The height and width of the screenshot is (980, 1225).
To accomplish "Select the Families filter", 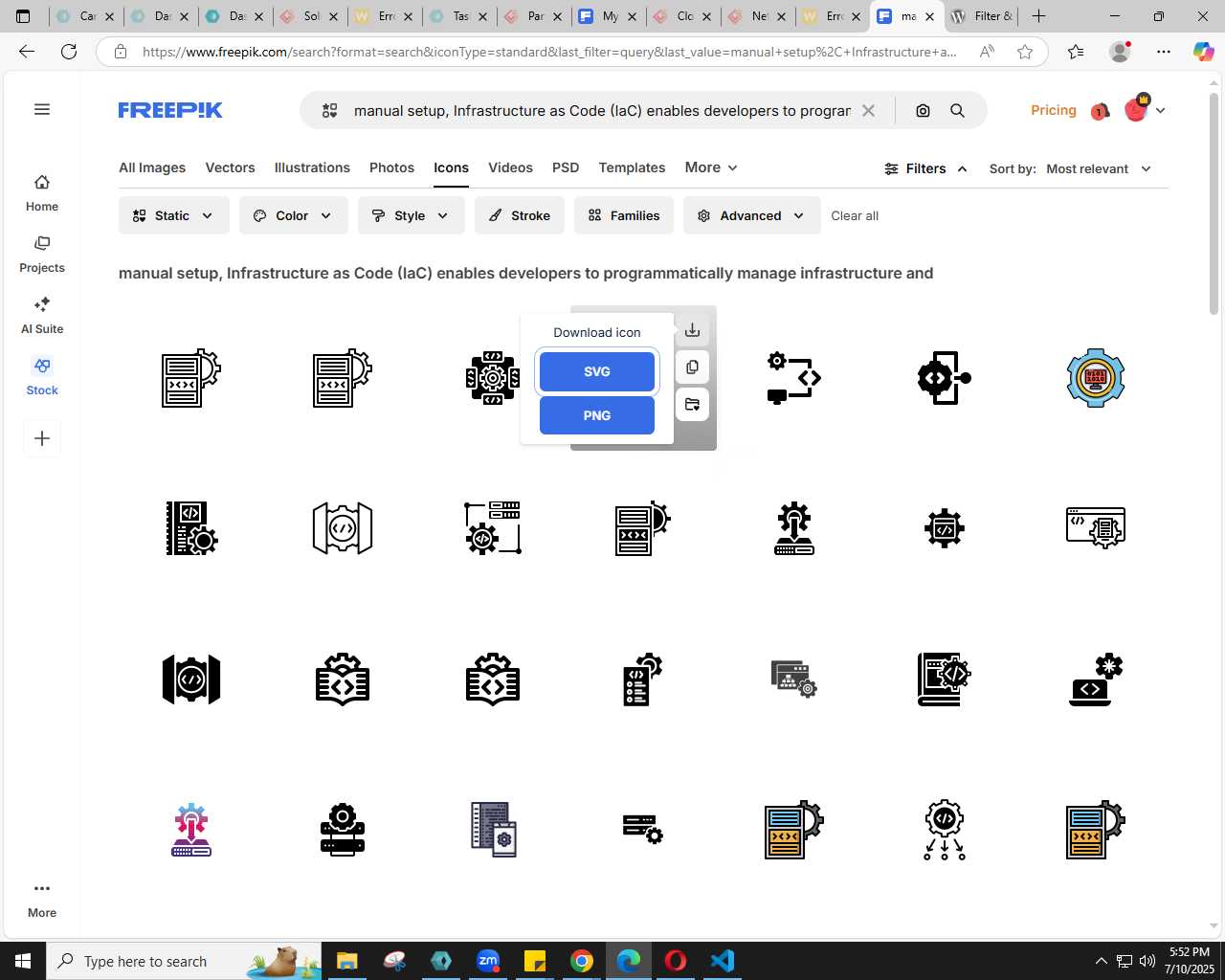I will (624, 215).
